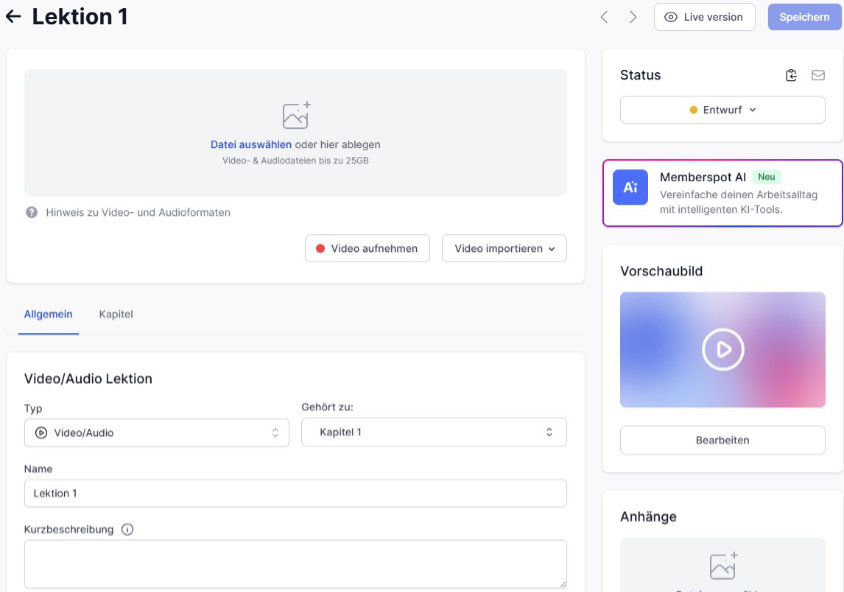Click the Vorschaubild thumbnail image
The width and height of the screenshot is (844, 592).
(x=722, y=349)
